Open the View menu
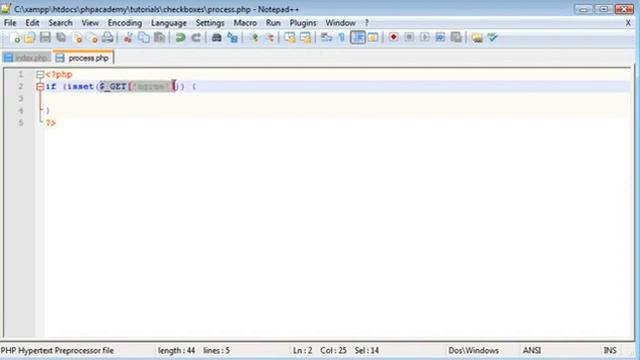 (x=90, y=23)
